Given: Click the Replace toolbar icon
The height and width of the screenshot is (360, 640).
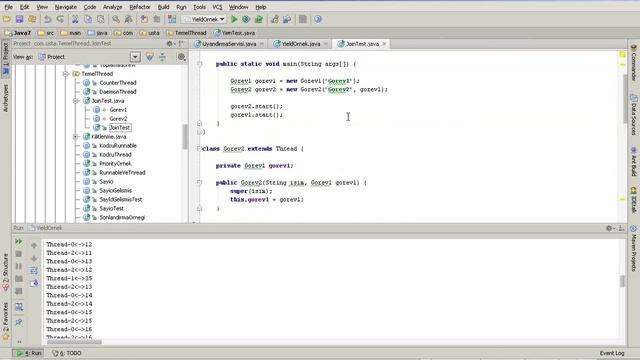Looking at the screenshot, I should point(129,19).
